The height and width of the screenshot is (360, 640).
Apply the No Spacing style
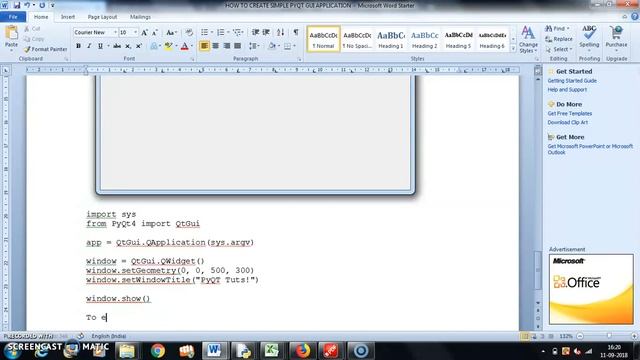tap(357, 39)
